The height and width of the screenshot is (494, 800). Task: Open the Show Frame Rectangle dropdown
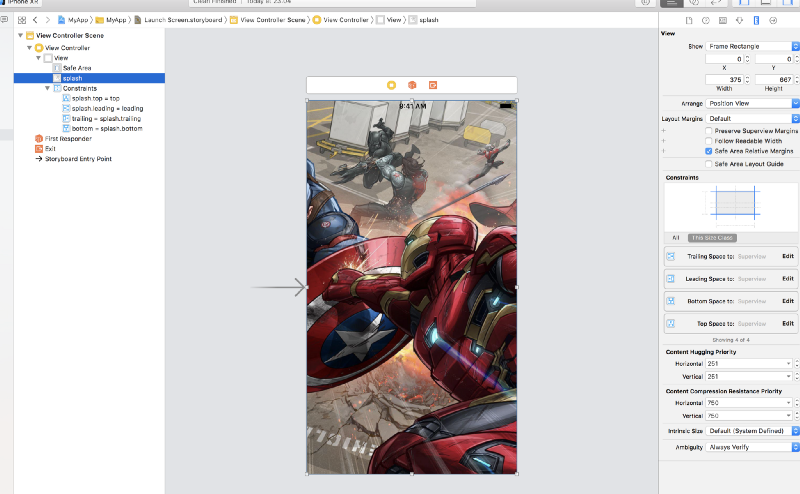[x=752, y=46]
